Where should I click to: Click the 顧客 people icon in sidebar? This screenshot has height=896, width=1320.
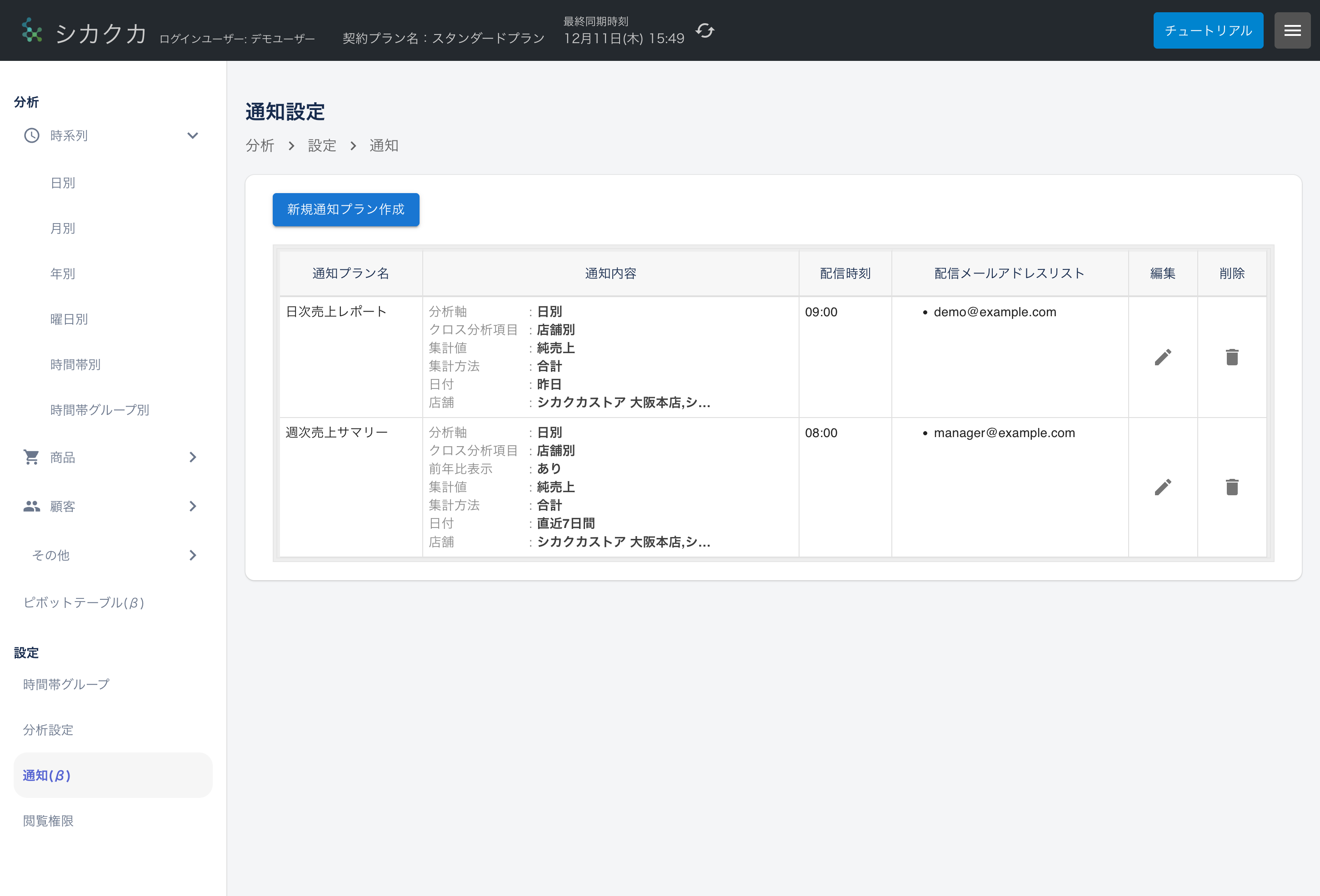click(x=31, y=507)
